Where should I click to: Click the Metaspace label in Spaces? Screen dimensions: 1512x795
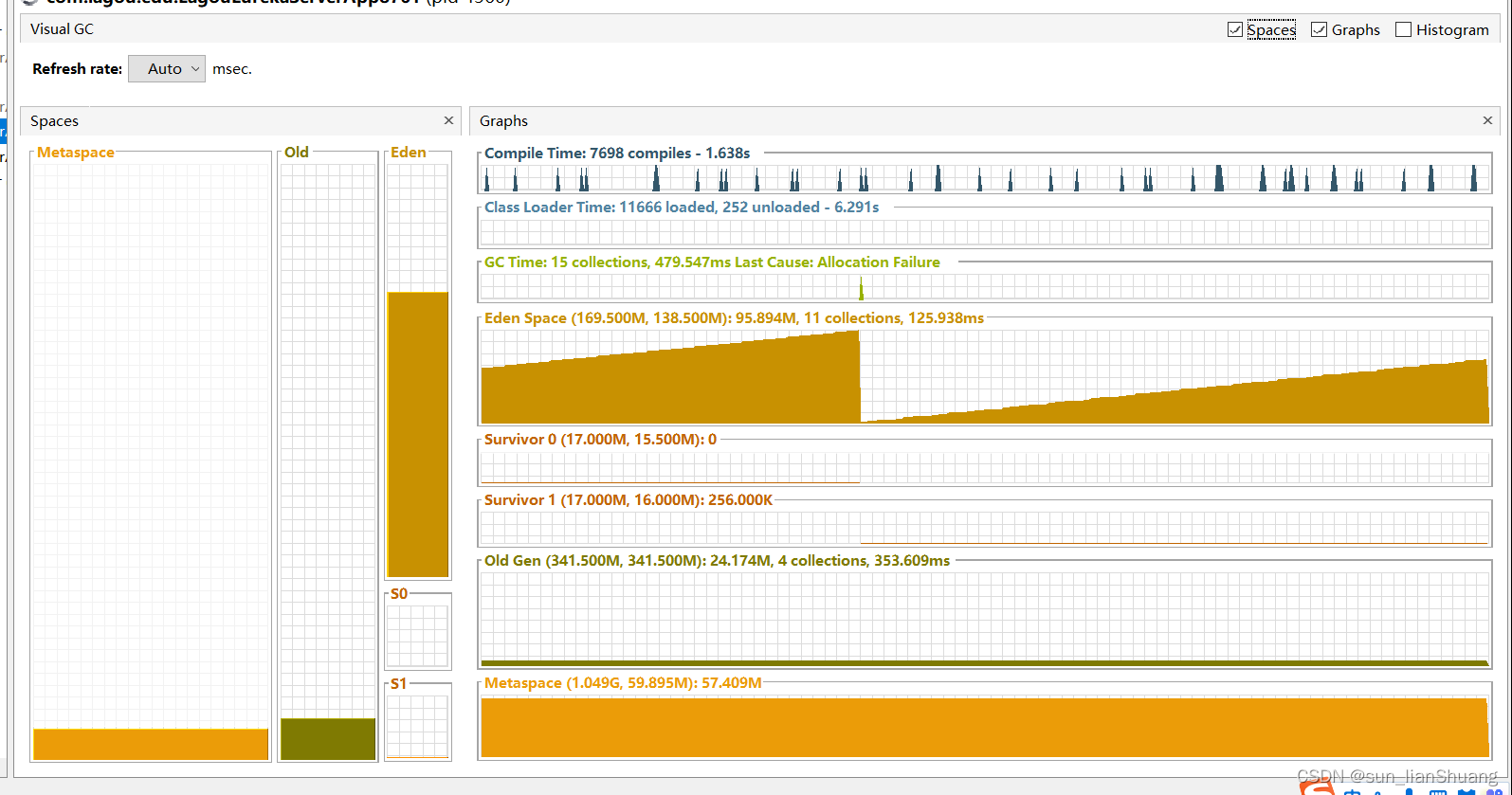76,152
